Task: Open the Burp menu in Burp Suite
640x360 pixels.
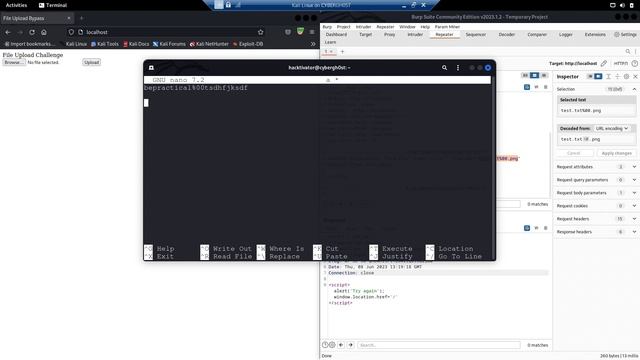Action: pos(327,27)
